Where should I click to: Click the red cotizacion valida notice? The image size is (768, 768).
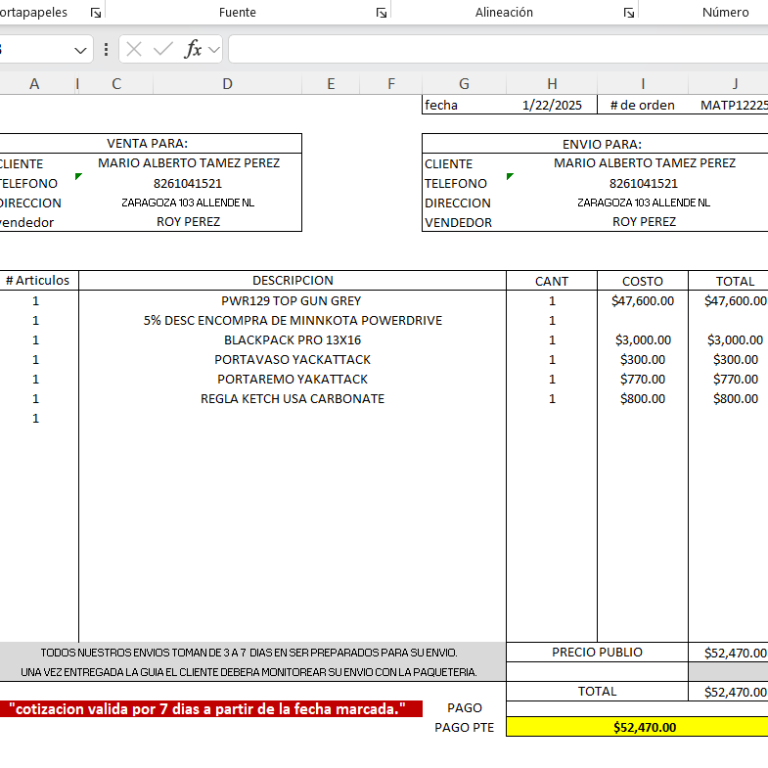click(x=211, y=709)
